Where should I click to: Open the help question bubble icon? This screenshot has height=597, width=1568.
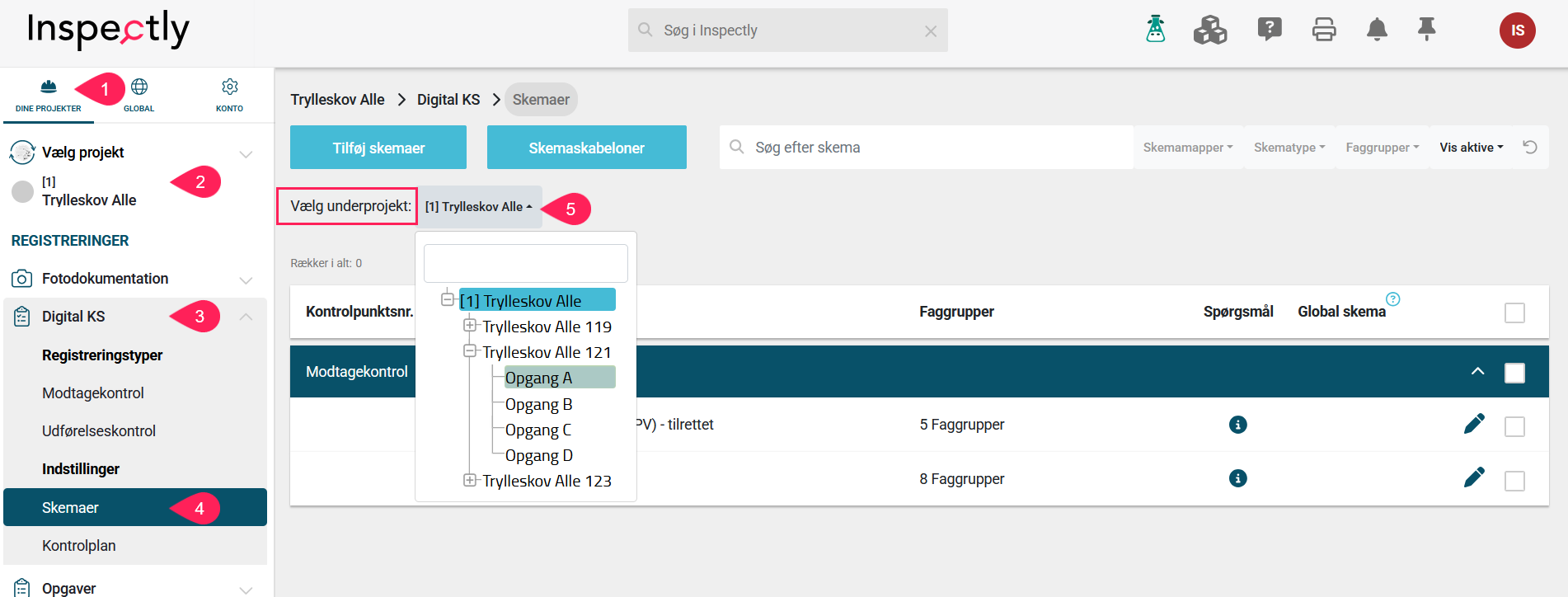point(1270,30)
